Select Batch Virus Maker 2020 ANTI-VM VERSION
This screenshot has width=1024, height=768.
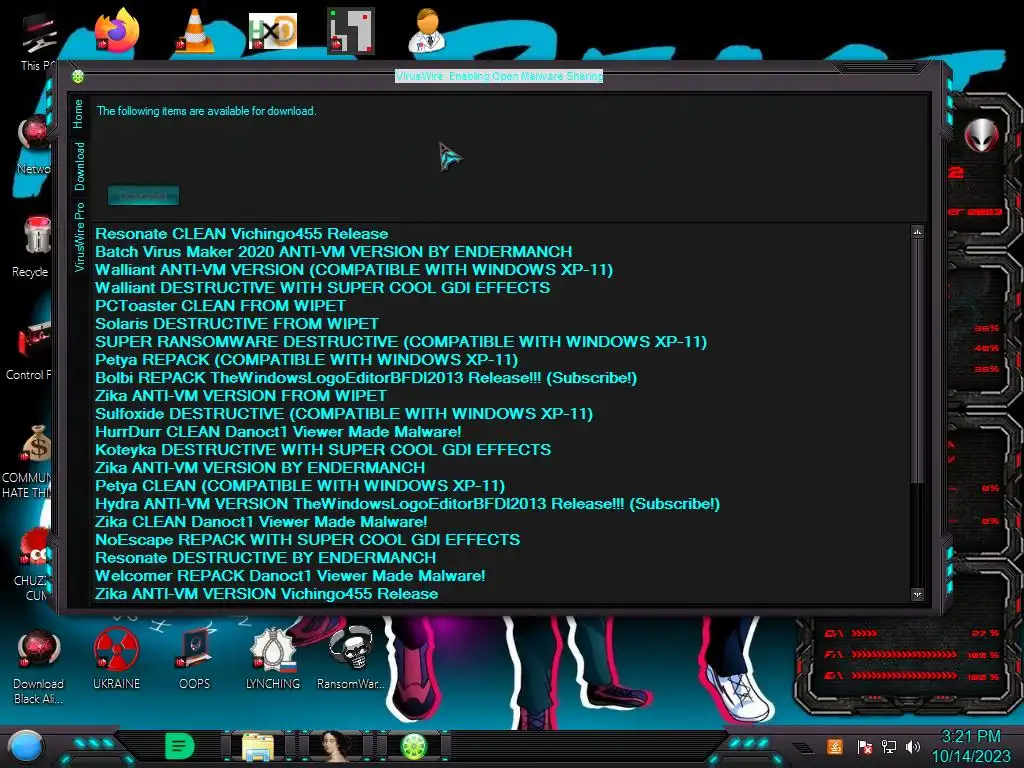334,251
